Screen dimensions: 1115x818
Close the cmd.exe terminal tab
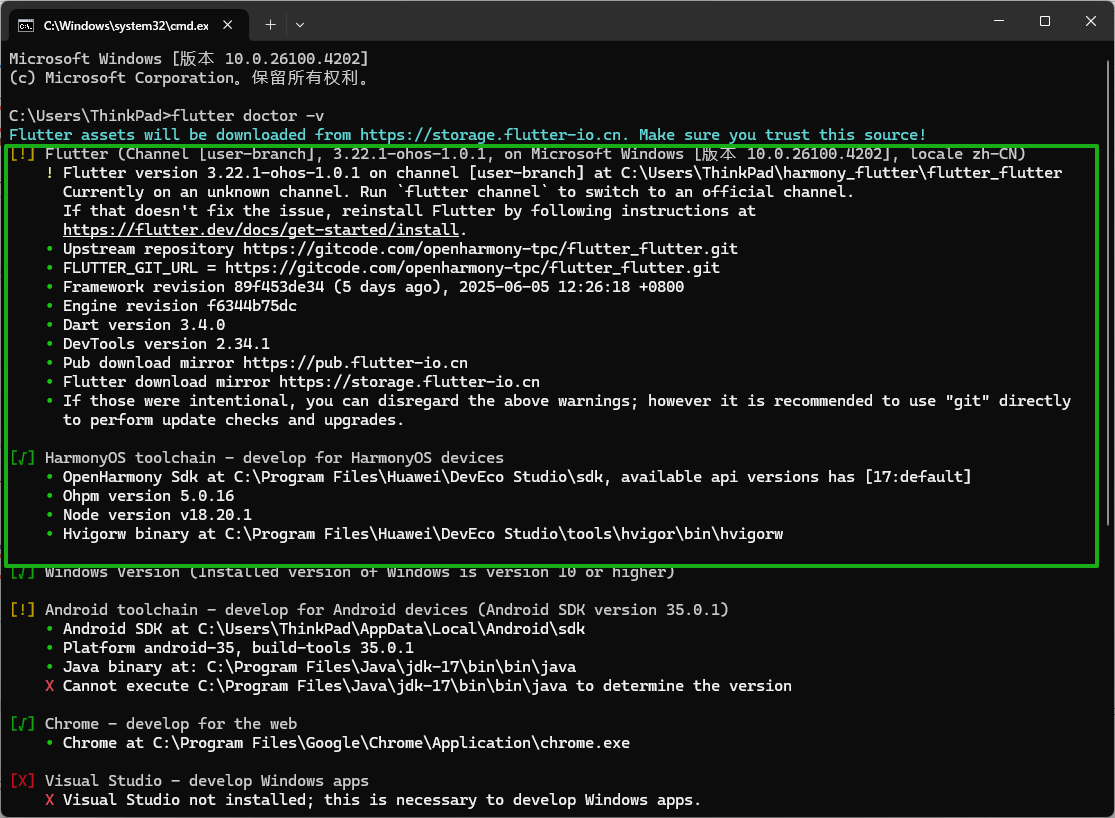tap(228, 25)
